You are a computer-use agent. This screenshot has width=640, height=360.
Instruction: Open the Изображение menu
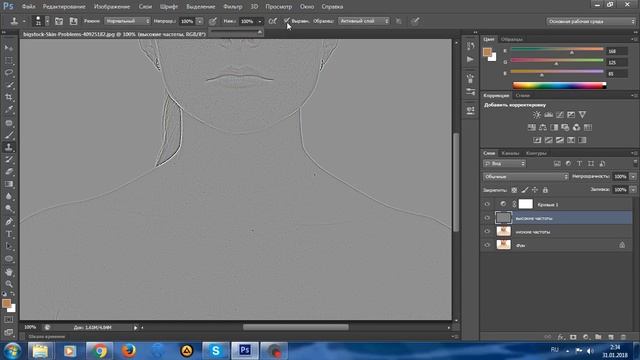[112, 7]
